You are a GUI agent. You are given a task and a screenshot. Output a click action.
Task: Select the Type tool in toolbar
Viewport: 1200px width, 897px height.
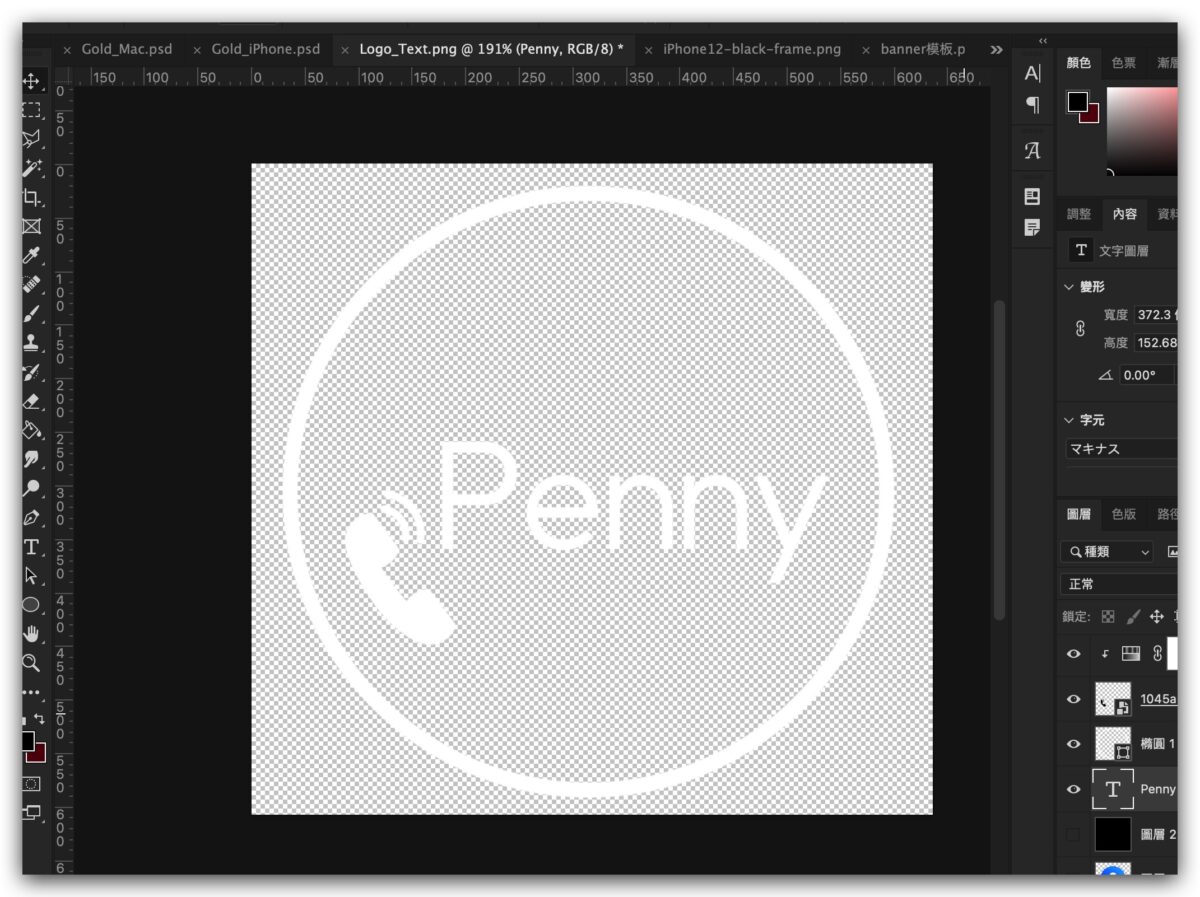point(31,546)
